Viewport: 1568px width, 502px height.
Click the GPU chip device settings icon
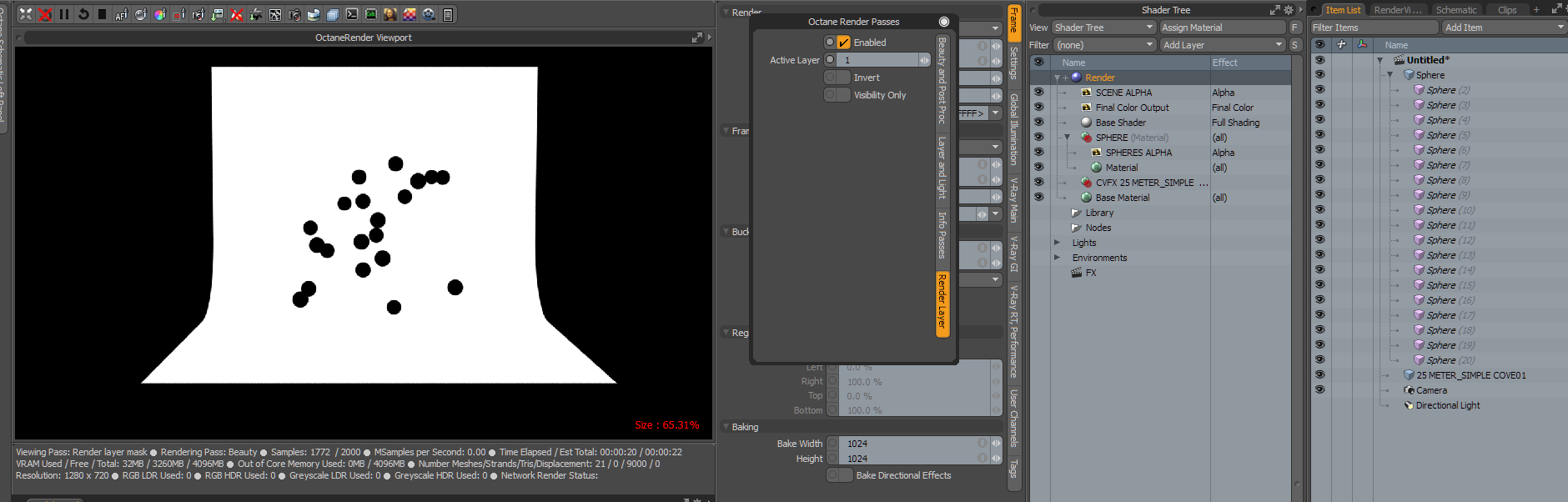371,14
